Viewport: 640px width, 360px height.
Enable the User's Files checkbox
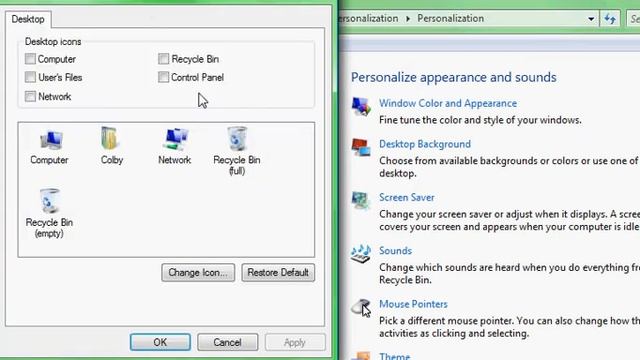[30, 77]
